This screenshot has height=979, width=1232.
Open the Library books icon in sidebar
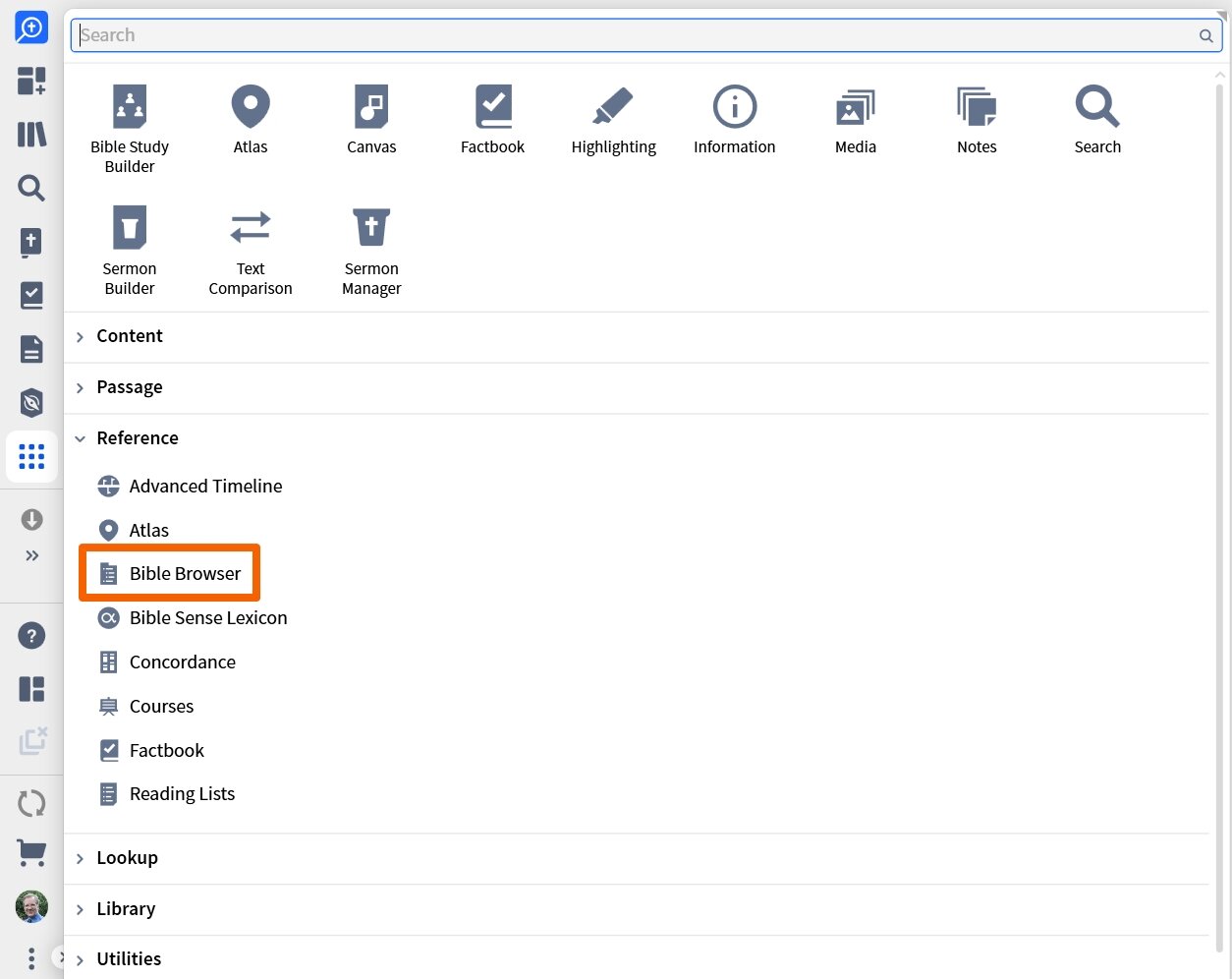(31, 134)
